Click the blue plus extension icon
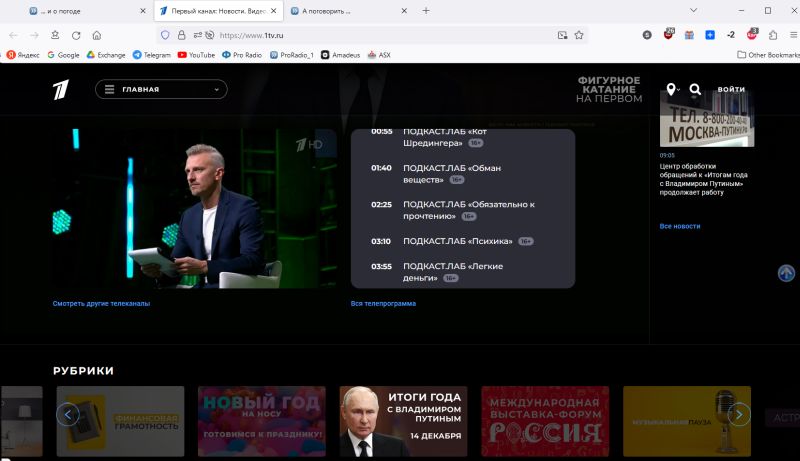 (x=710, y=35)
